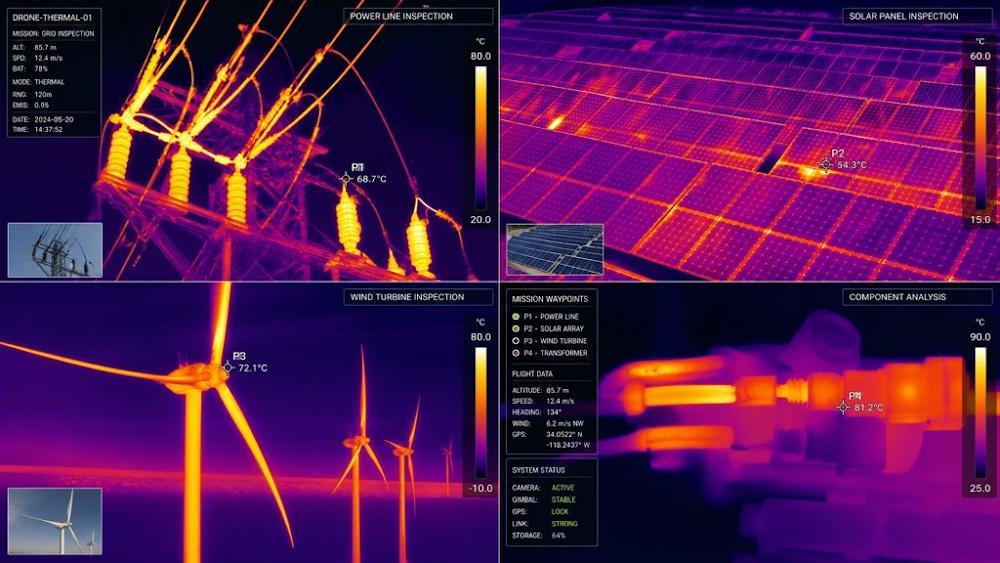
Task: Click the P1 crosshair marker on the power line
Action: click(x=346, y=179)
